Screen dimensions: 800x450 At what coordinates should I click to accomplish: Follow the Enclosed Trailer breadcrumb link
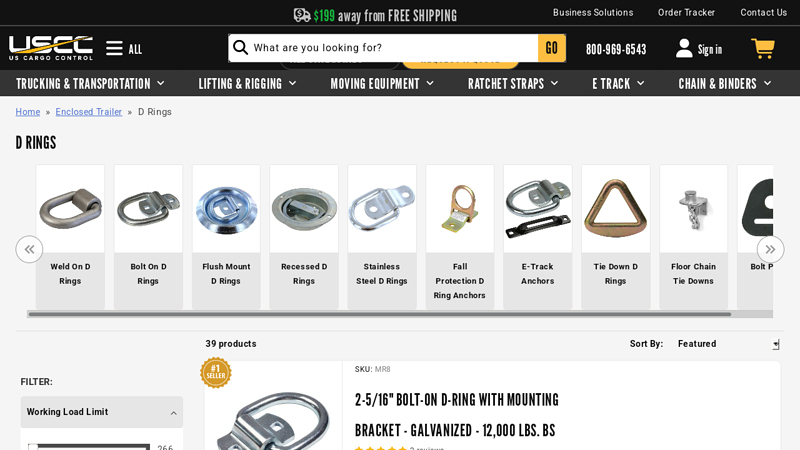pyautogui.click(x=89, y=112)
